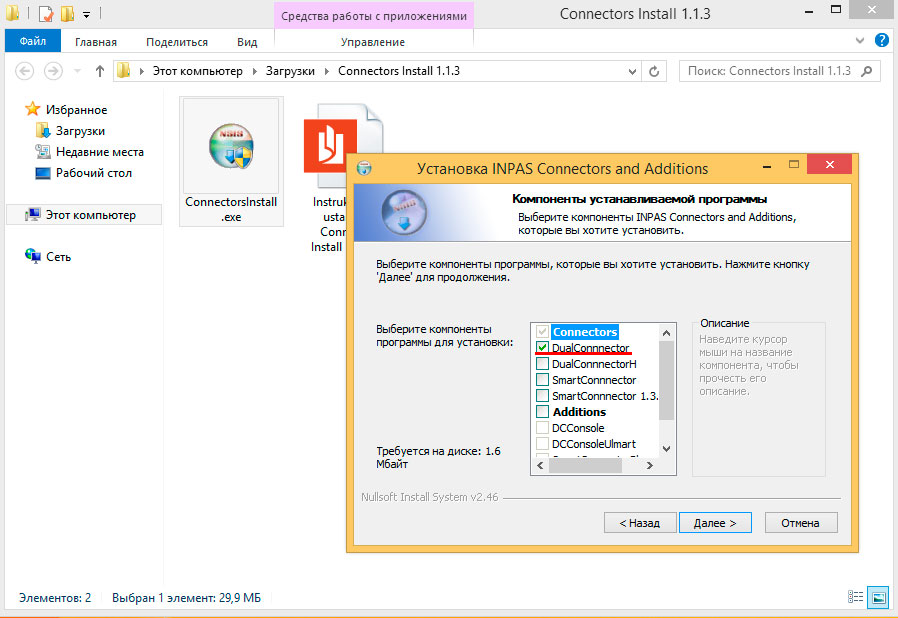The width and height of the screenshot is (898, 618).
Task: Open recent locations dropdown arrow
Action: (x=77, y=72)
